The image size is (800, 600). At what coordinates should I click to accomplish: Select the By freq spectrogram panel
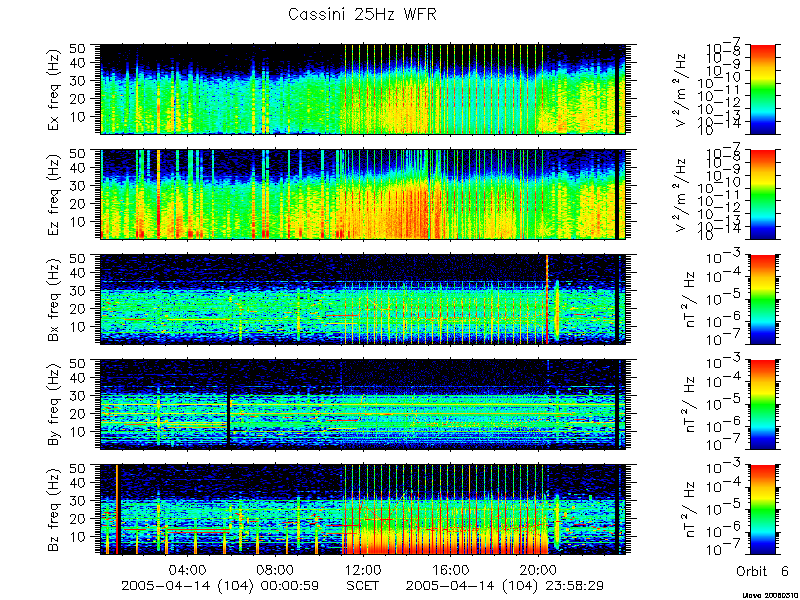363,405
